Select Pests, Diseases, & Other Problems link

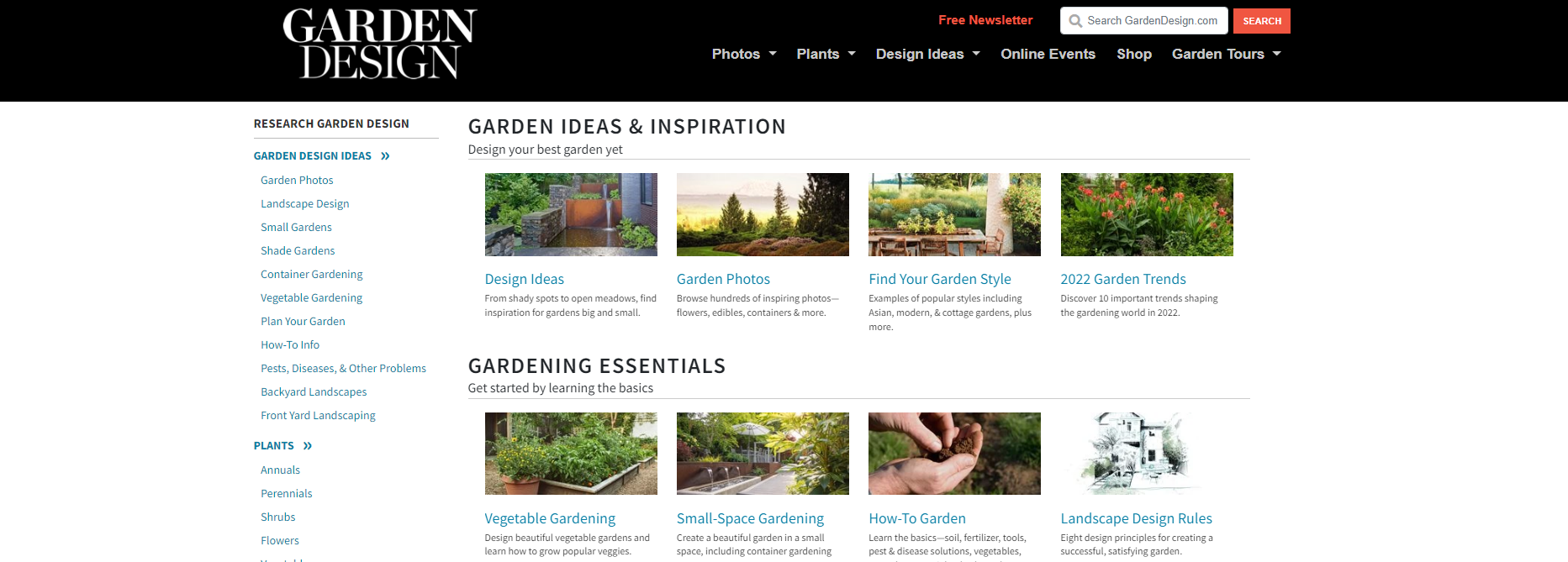click(343, 369)
